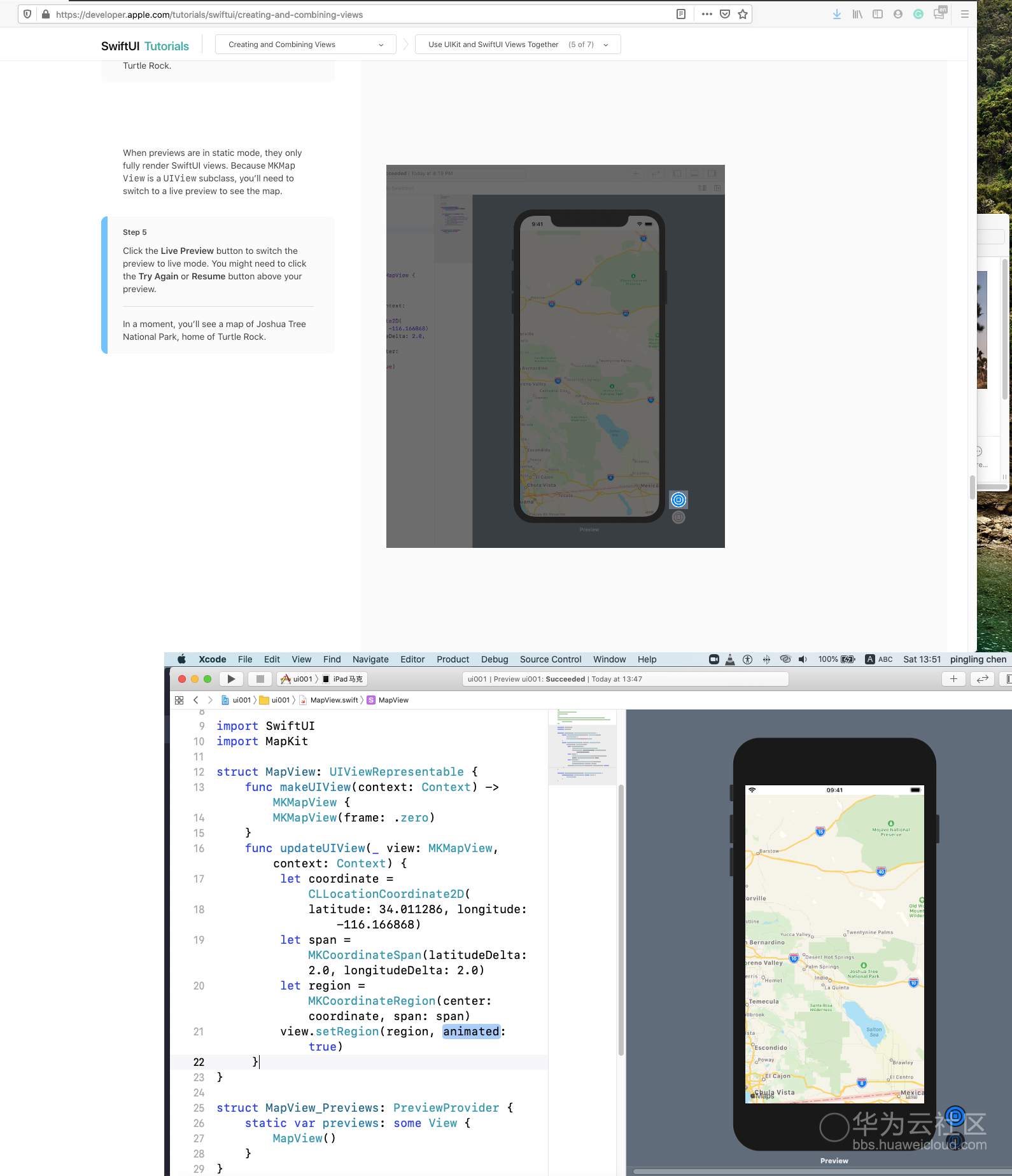This screenshot has height=1176, width=1012.
Task: Toggle the Firefox sidebar
Action: (x=878, y=14)
